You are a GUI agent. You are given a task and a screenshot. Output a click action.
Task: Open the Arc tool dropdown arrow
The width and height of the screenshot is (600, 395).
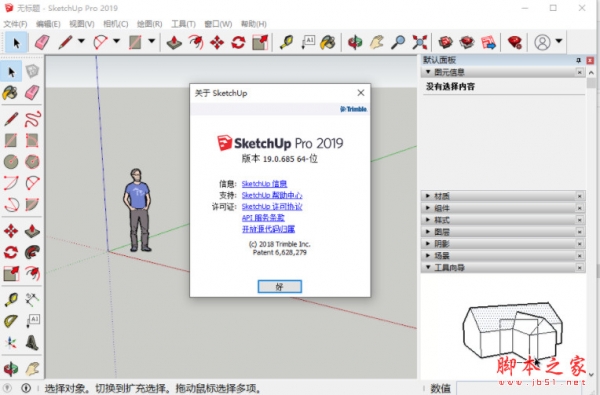[116, 41]
